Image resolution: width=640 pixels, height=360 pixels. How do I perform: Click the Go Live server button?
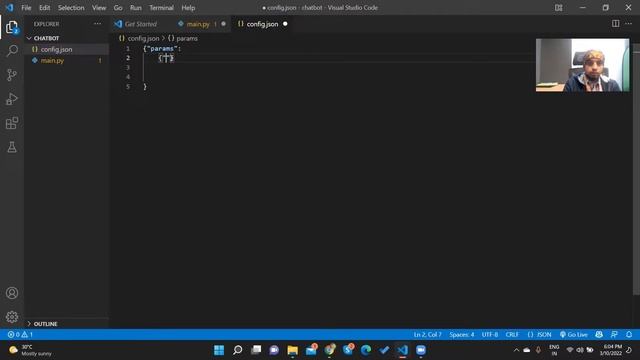(573, 334)
